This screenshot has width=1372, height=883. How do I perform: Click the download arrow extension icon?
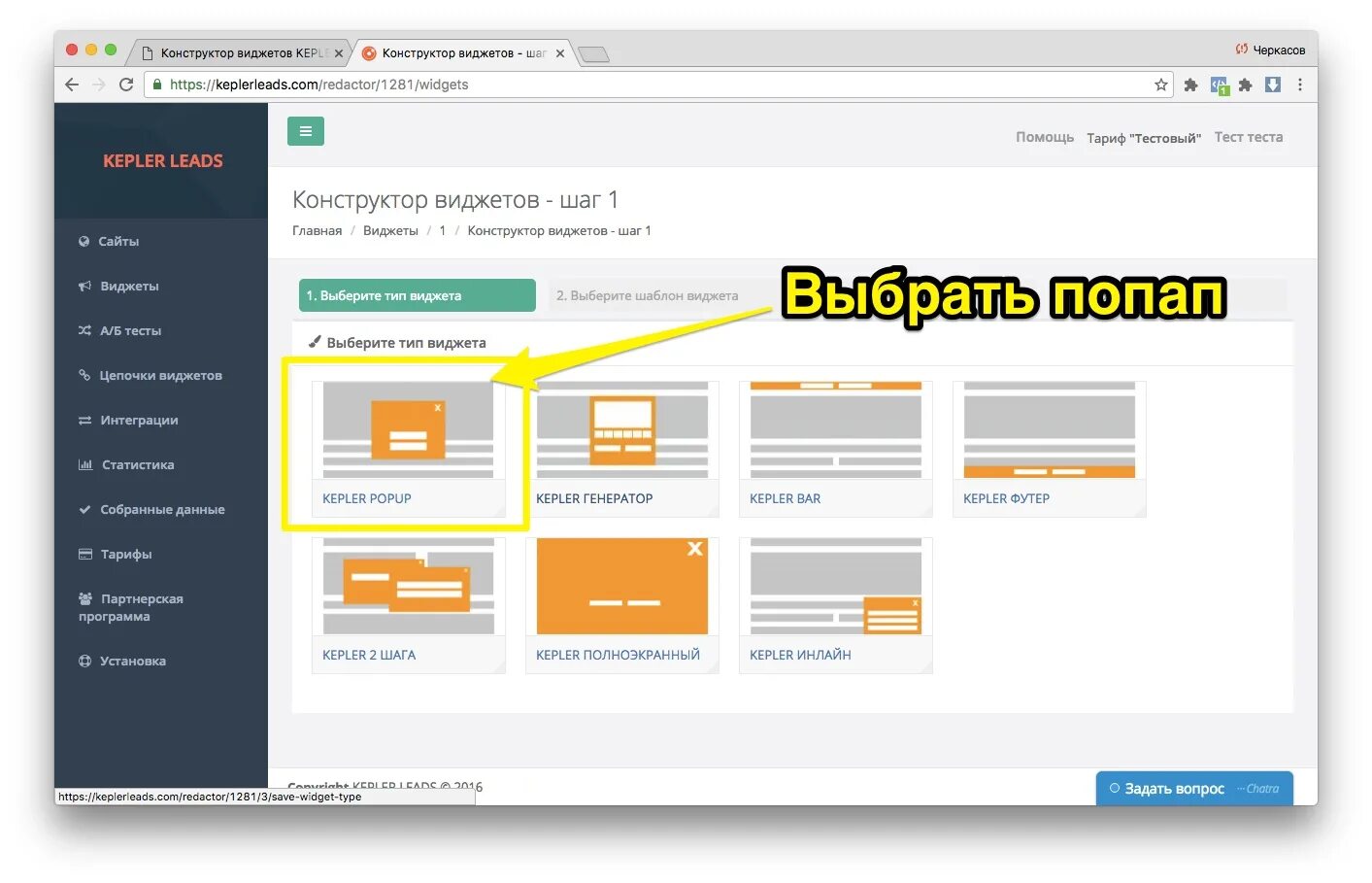pos(1273,85)
